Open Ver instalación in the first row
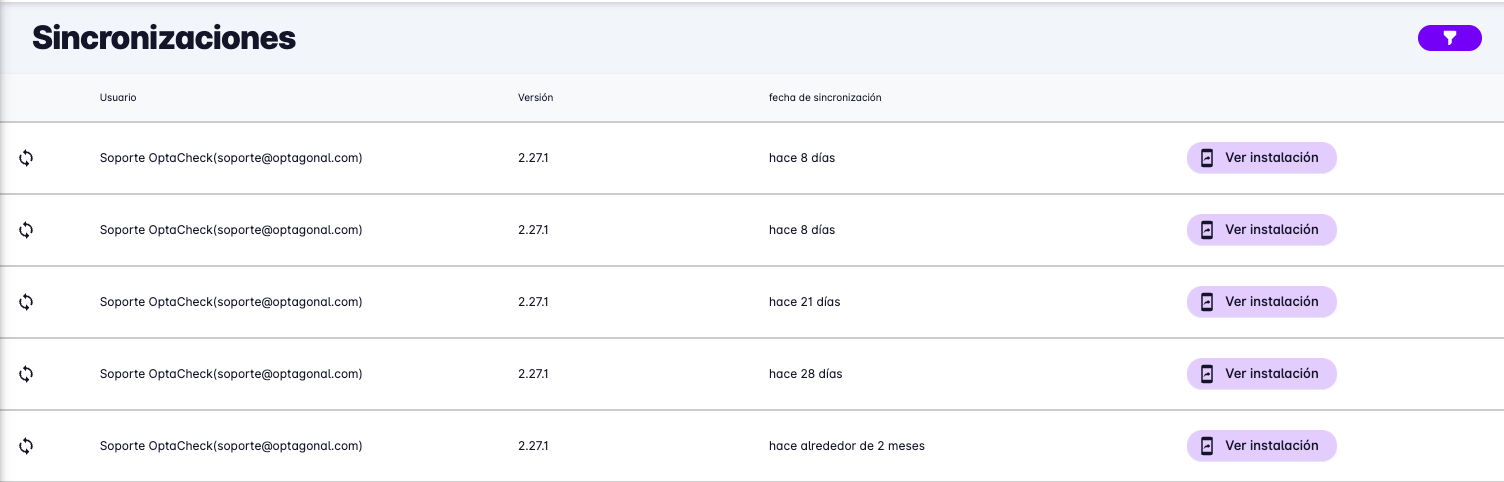Viewport: 1504px width, 482px height. coord(1261,158)
